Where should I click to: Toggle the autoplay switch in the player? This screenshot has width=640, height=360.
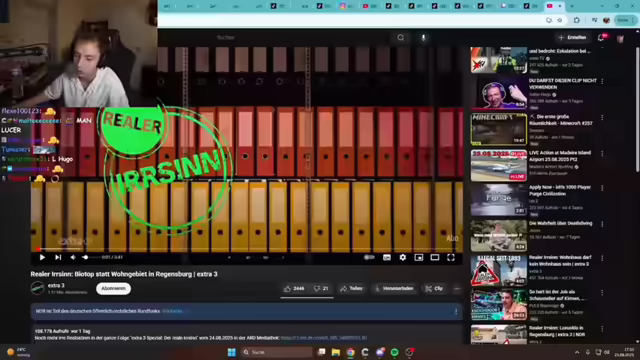coord(369,258)
